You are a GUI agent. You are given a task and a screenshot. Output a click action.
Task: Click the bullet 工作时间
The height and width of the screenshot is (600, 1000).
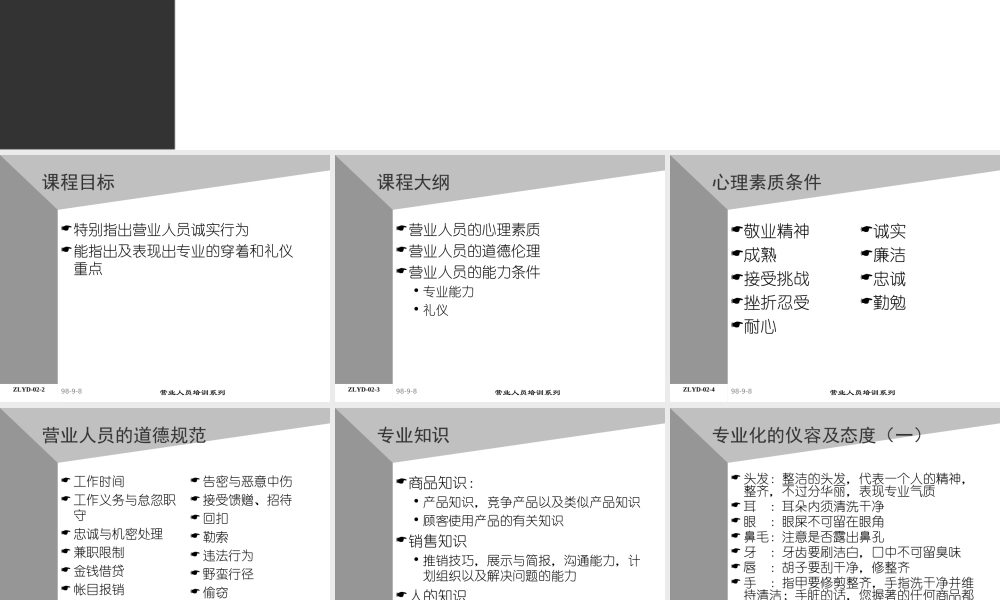click(x=99, y=482)
